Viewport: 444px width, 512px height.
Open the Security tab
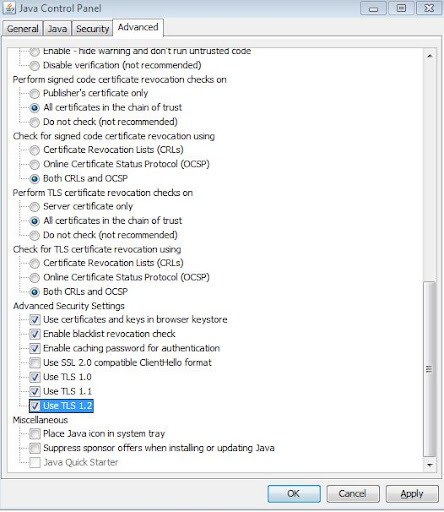pyautogui.click(x=92, y=29)
